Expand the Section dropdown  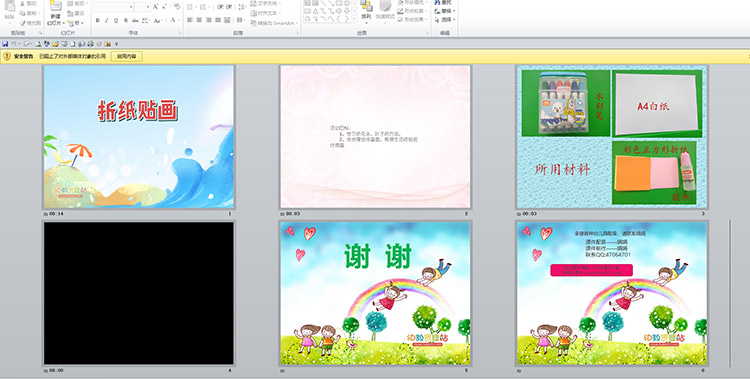pos(76,23)
